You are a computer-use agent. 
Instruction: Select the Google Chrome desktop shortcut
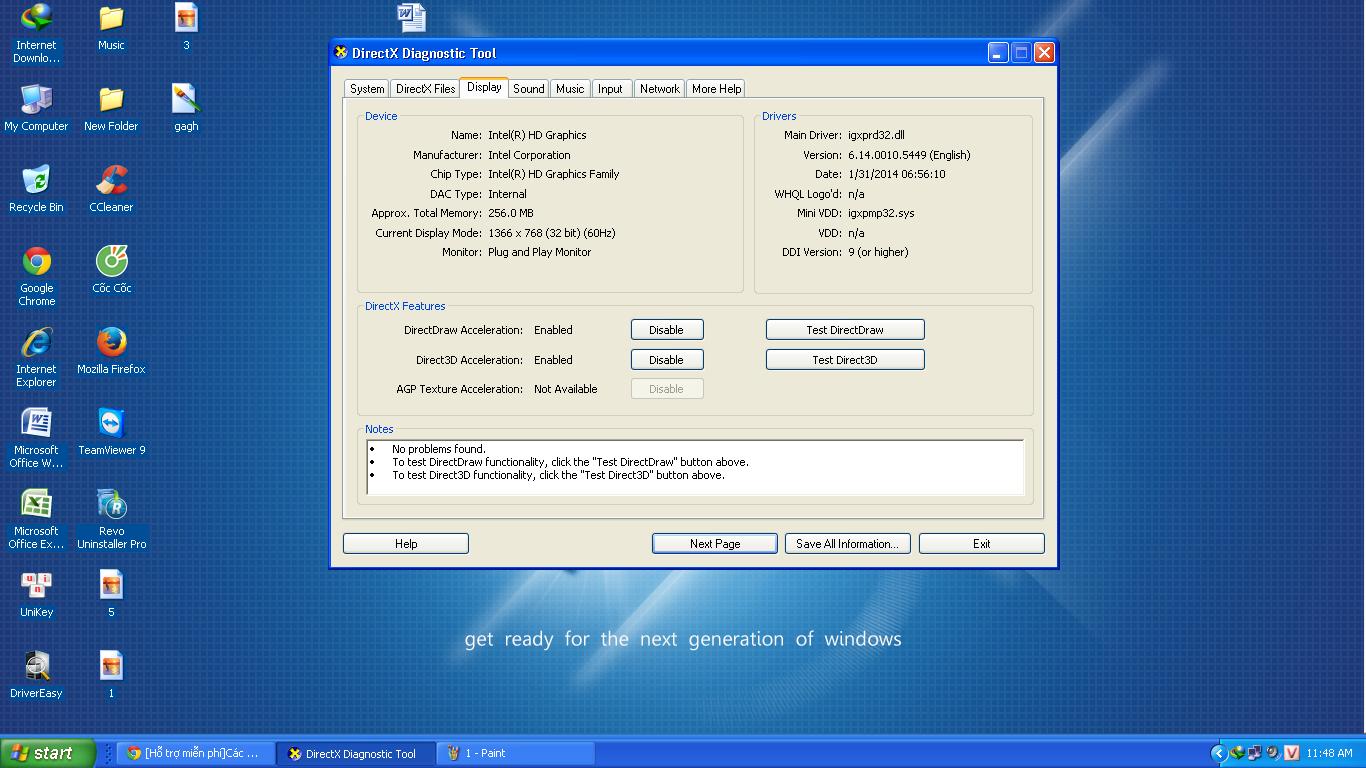[x=37, y=263]
